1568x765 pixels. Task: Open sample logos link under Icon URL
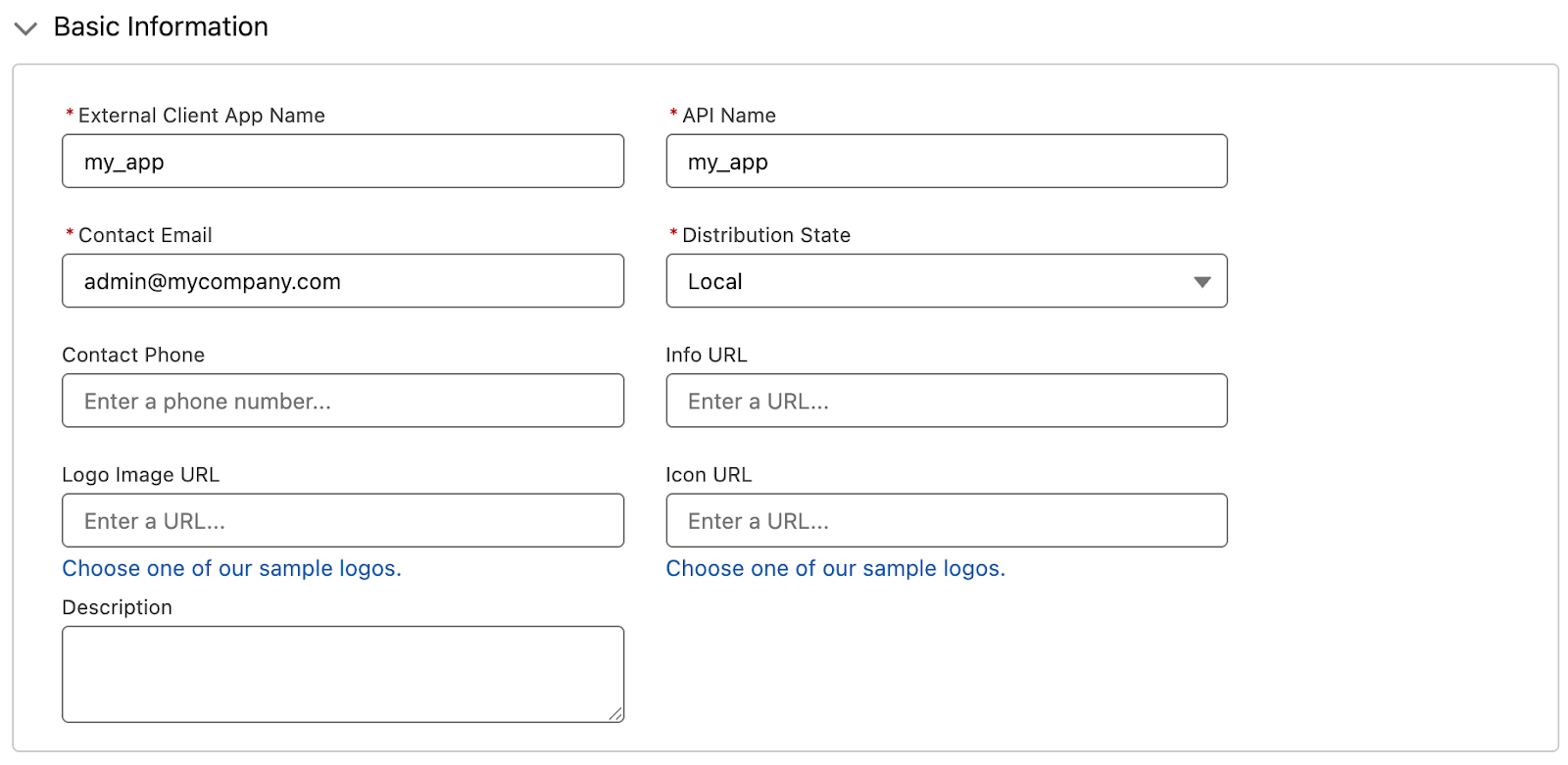point(836,569)
